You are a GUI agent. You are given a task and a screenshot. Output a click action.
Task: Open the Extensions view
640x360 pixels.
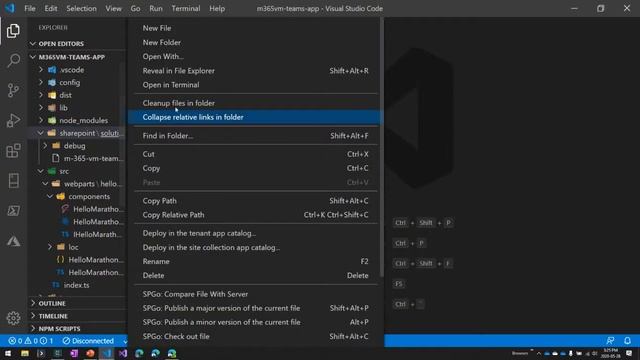tap(13, 151)
